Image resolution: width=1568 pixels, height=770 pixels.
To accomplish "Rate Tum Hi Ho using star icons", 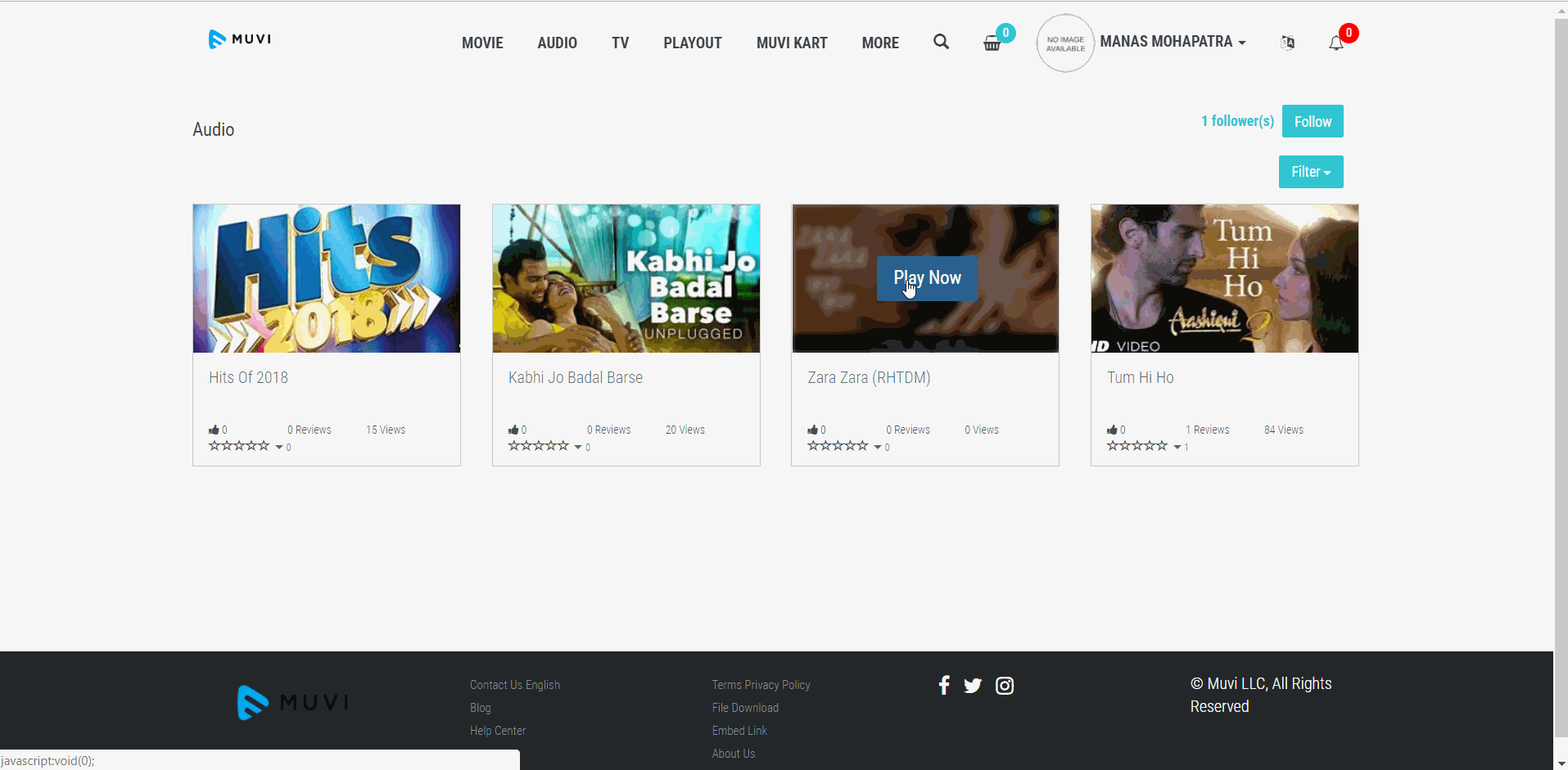I will pos(1137,446).
